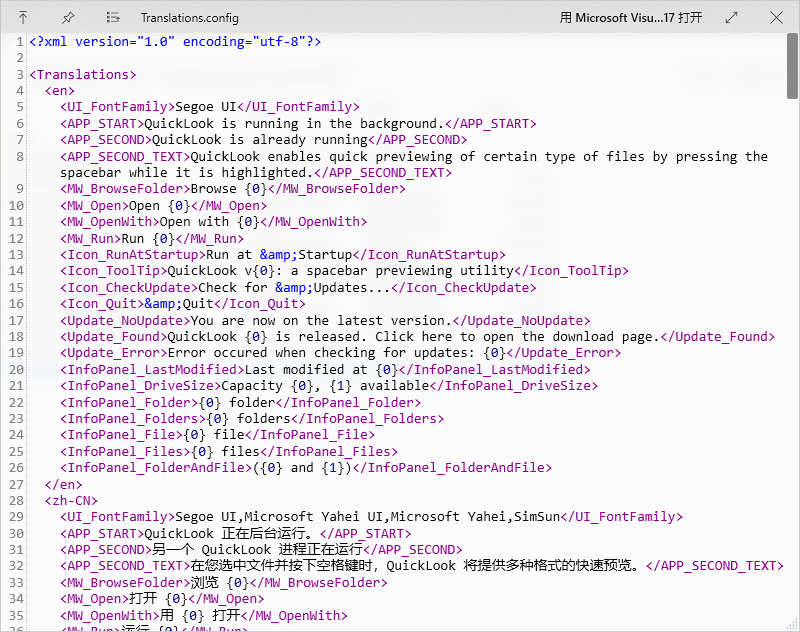Screen dimensions: 800x632
Task: Click the upward arrow toolbar icon
Action: click(22, 17)
